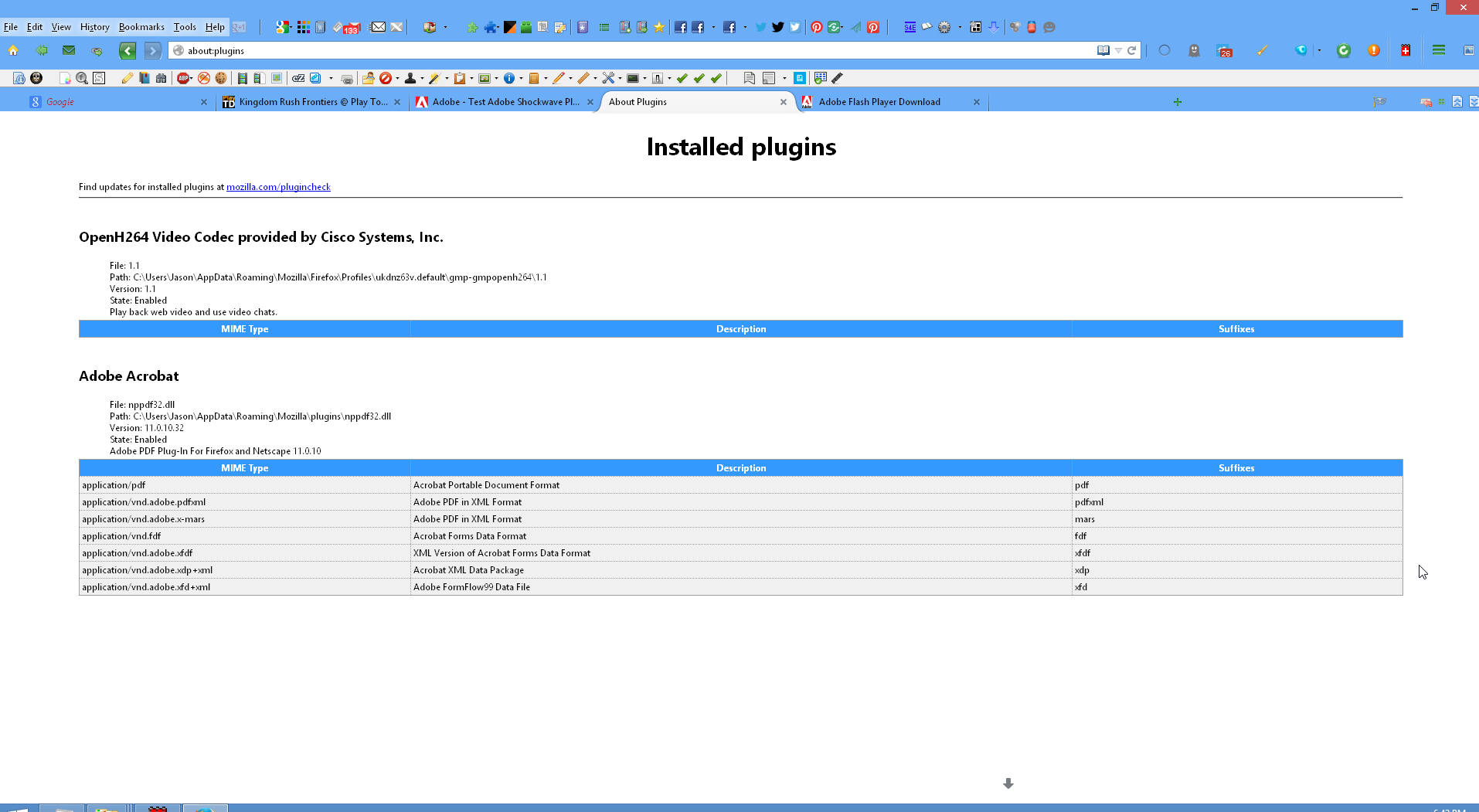1479x812 pixels.
Task: Click the clipboard icon in developer toolbar
Action: click(x=460, y=78)
